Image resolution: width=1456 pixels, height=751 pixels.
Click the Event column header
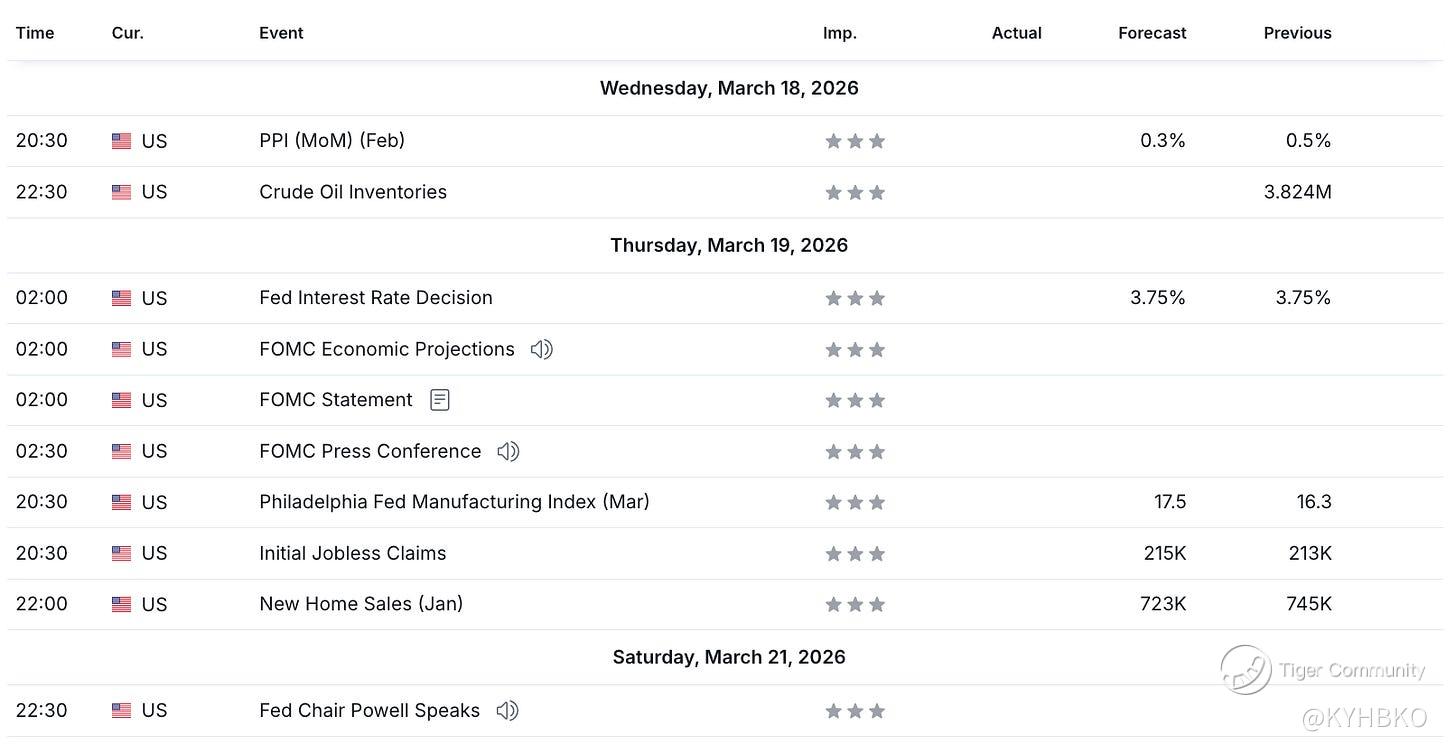[281, 33]
